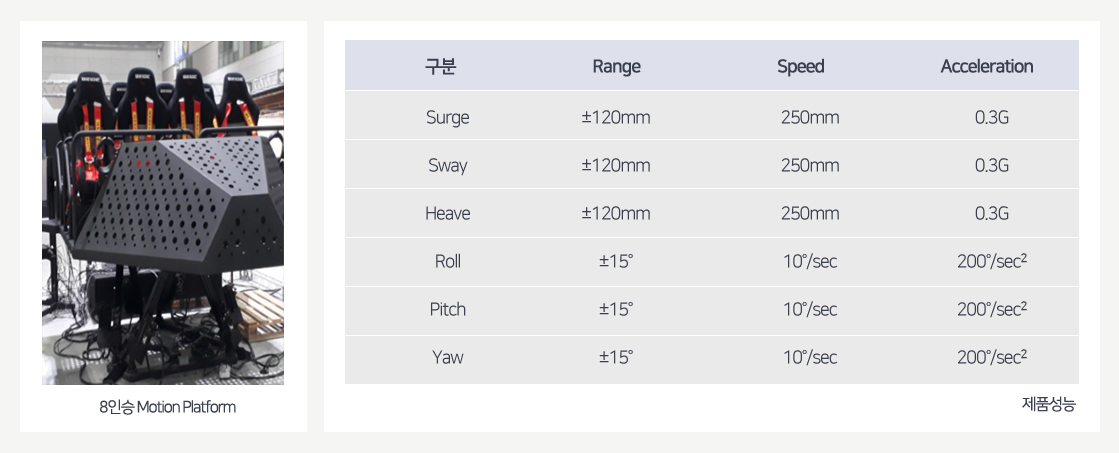
Task: Click the Heave acceleration value 0.3G
Action: tap(992, 213)
